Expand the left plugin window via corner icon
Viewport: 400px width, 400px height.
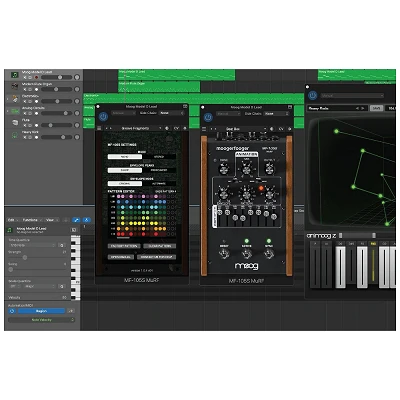point(185,106)
